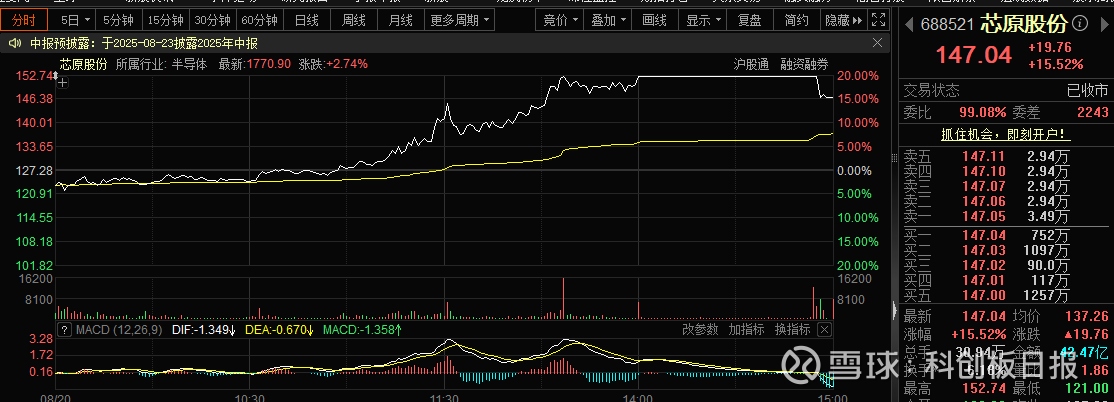1114x402 pixels.
Task: Select the 分时 intraday tab
Action: click(23, 20)
